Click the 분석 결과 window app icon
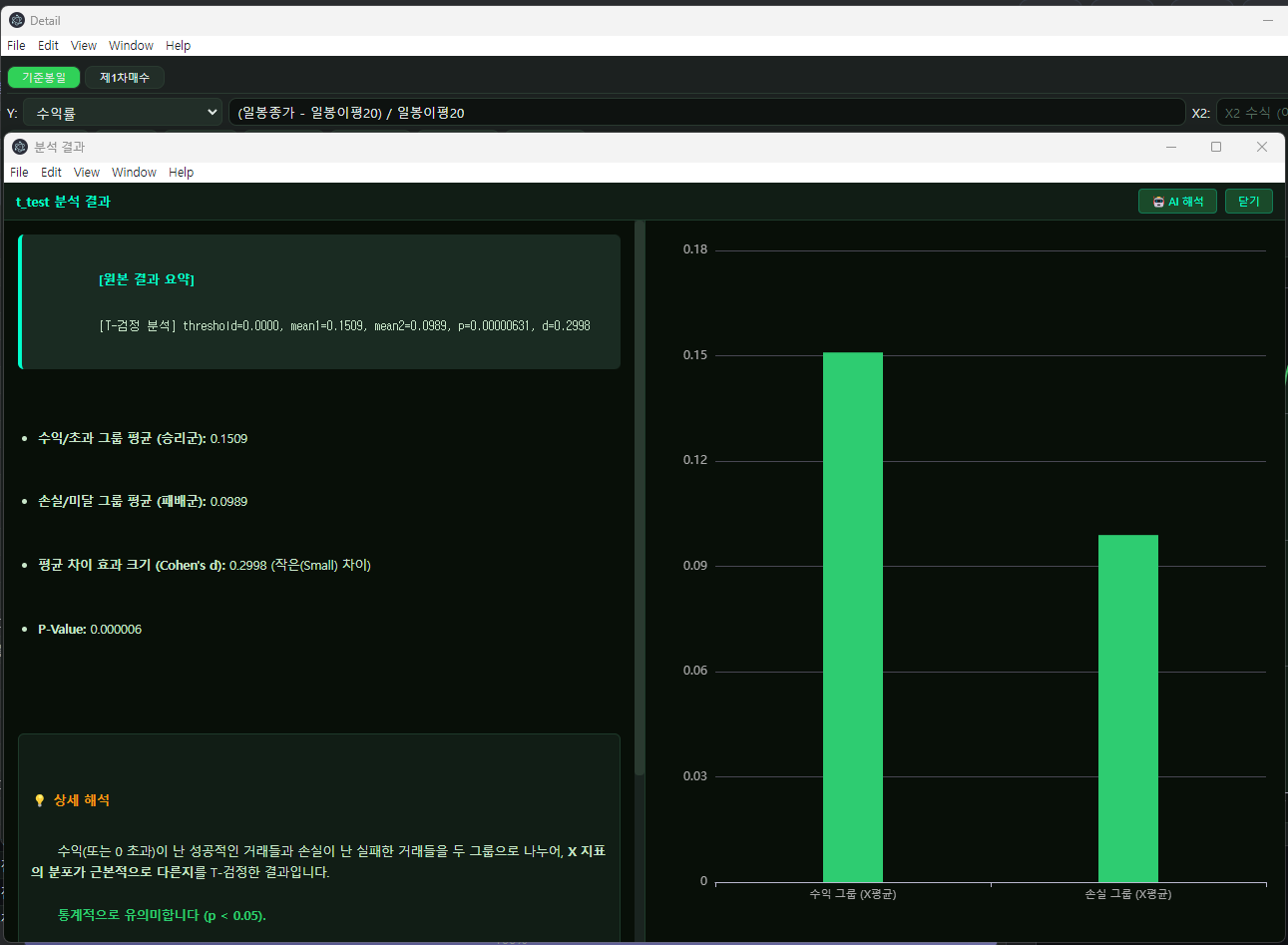Viewport: 1288px width, 945px height. pyautogui.click(x=20, y=147)
